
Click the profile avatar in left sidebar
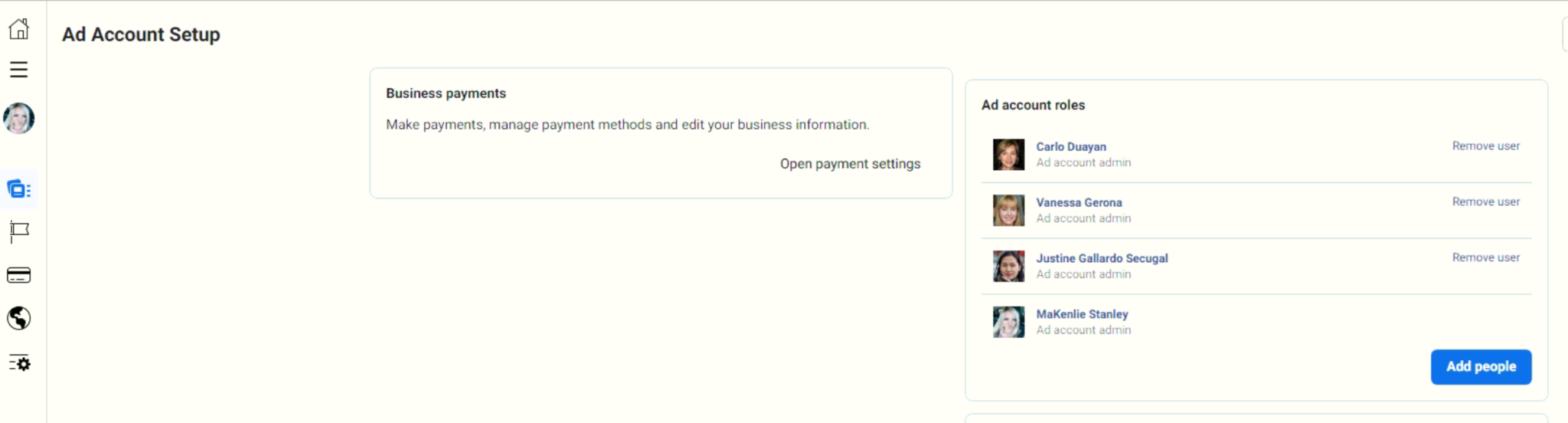[19, 119]
